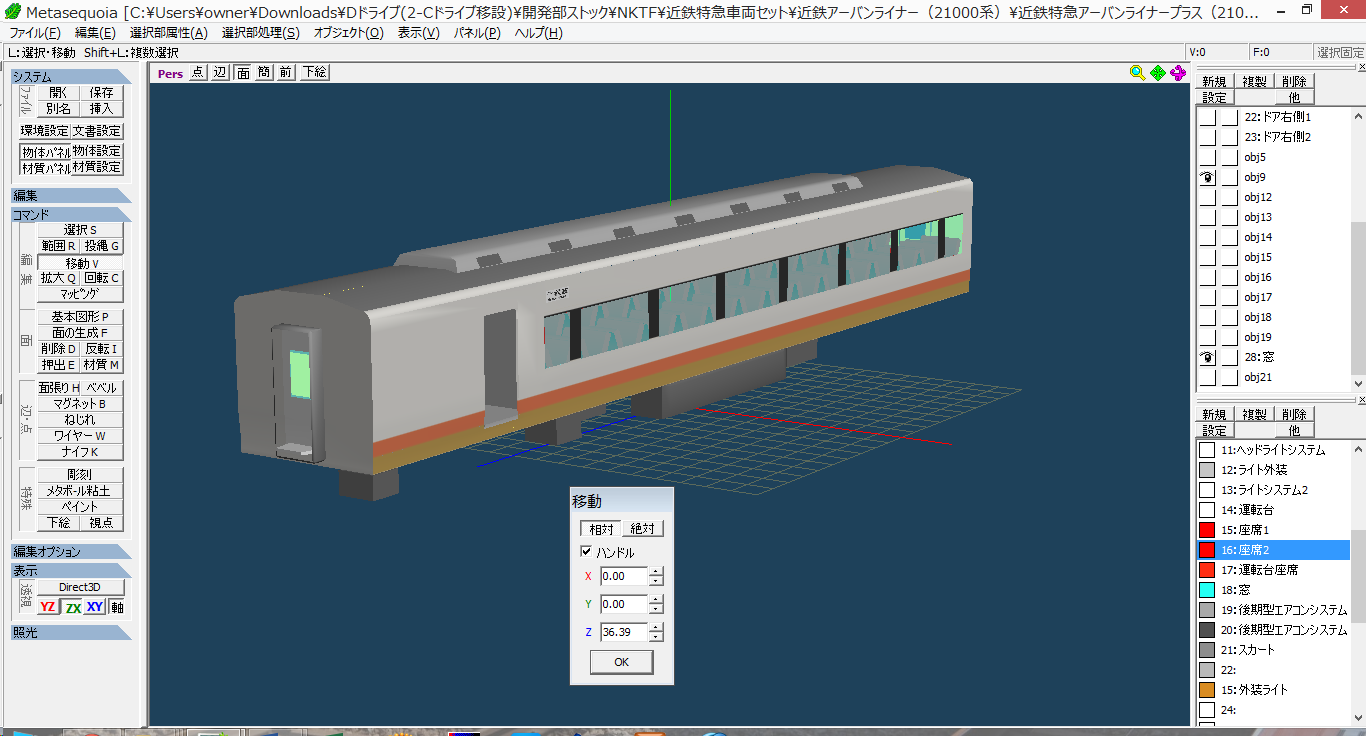The image size is (1366, 736).
Task: Click the Pers view label
Action: (x=171, y=73)
